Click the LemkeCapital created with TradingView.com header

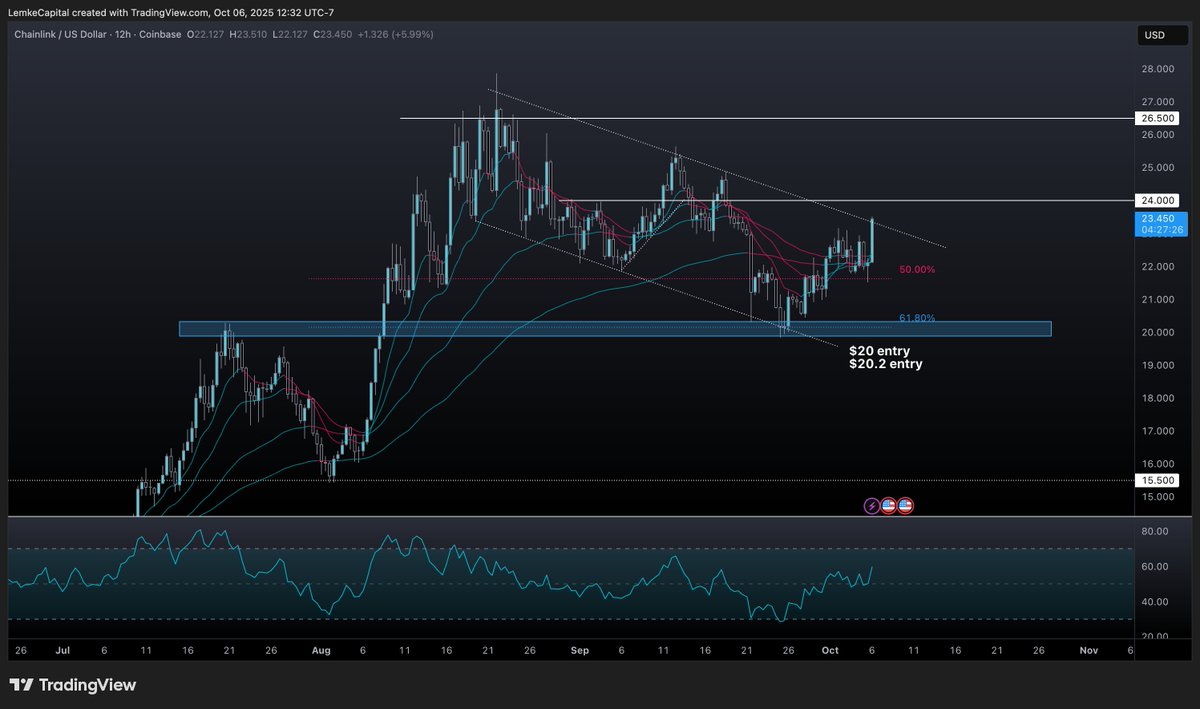[169, 11]
